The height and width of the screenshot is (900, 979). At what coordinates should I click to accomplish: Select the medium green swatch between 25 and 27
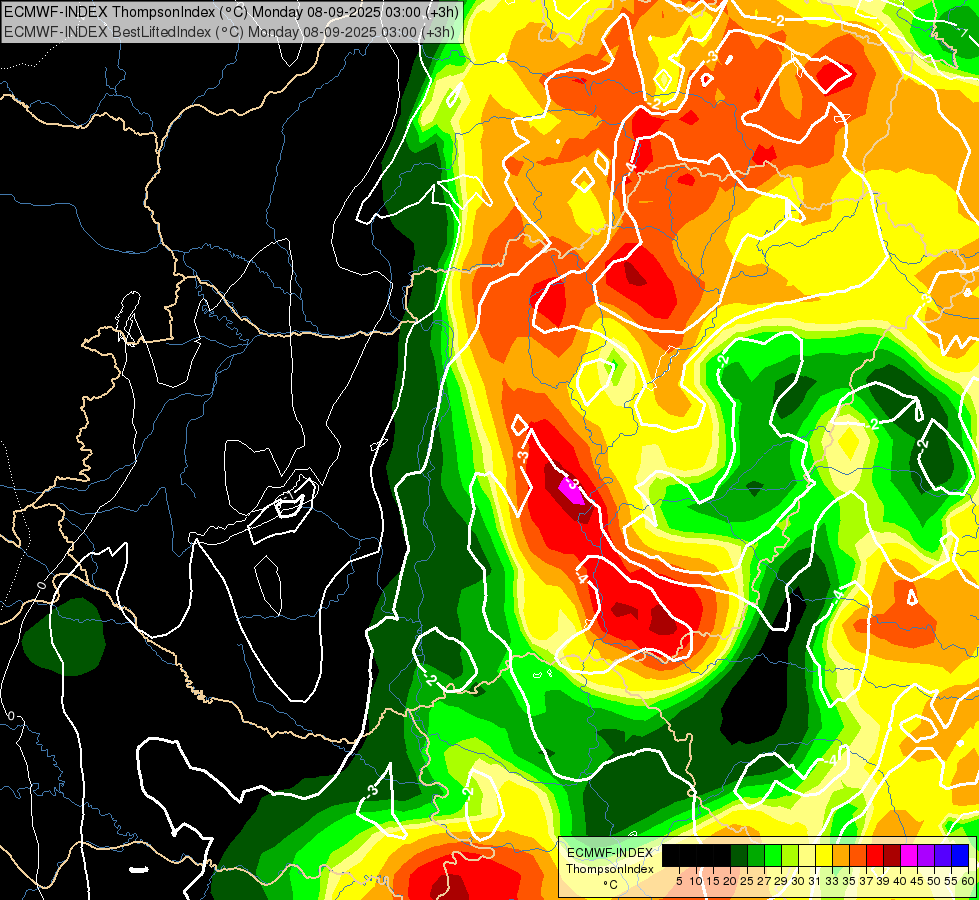(756, 856)
